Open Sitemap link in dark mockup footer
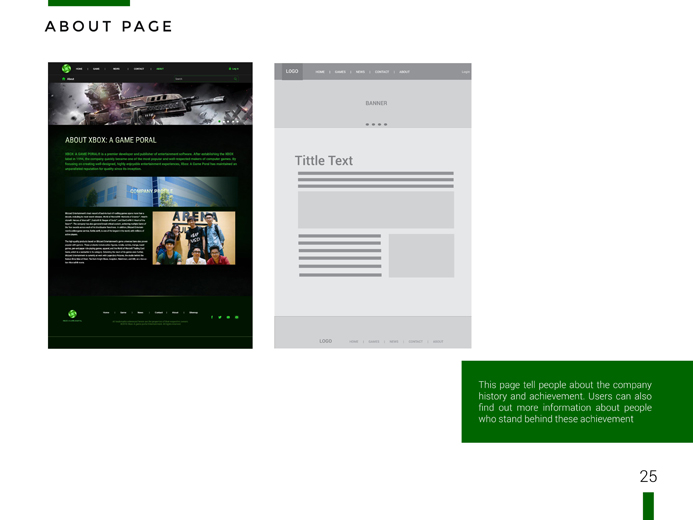This screenshot has height=520, width=693. 194,312
